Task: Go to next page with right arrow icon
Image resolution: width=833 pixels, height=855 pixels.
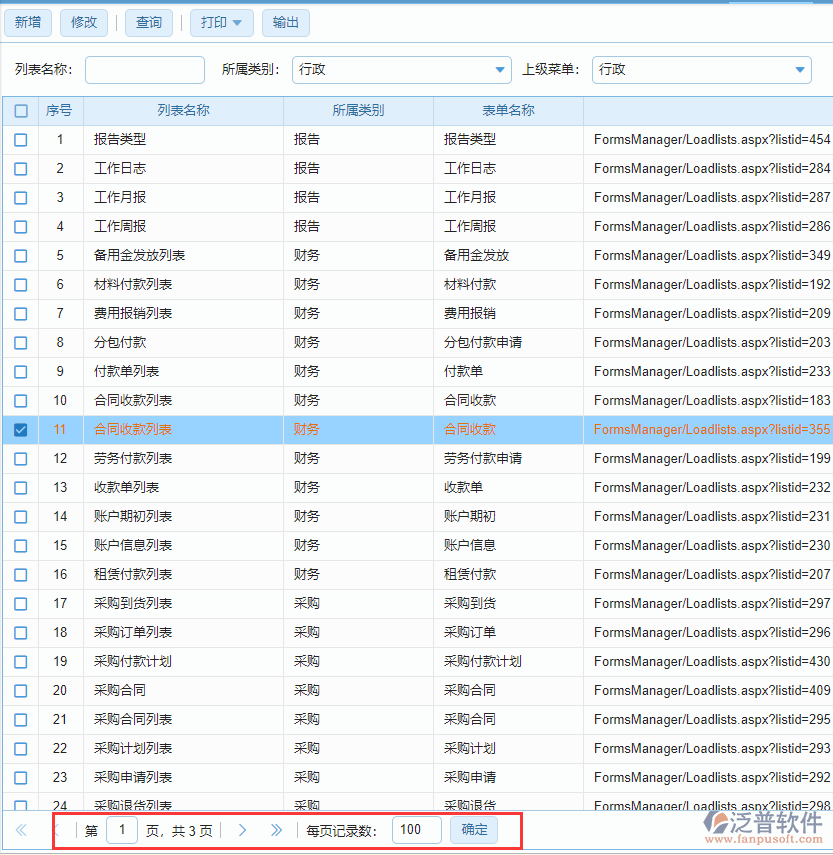Action: [243, 829]
